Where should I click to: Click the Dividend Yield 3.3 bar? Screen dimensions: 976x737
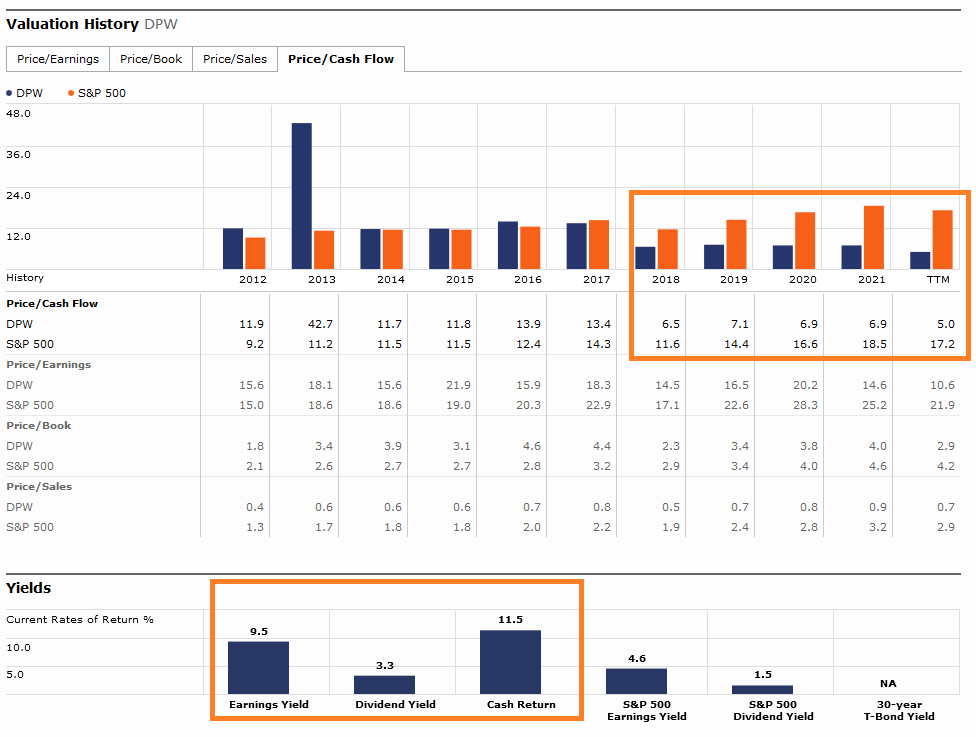coord(385,685)
